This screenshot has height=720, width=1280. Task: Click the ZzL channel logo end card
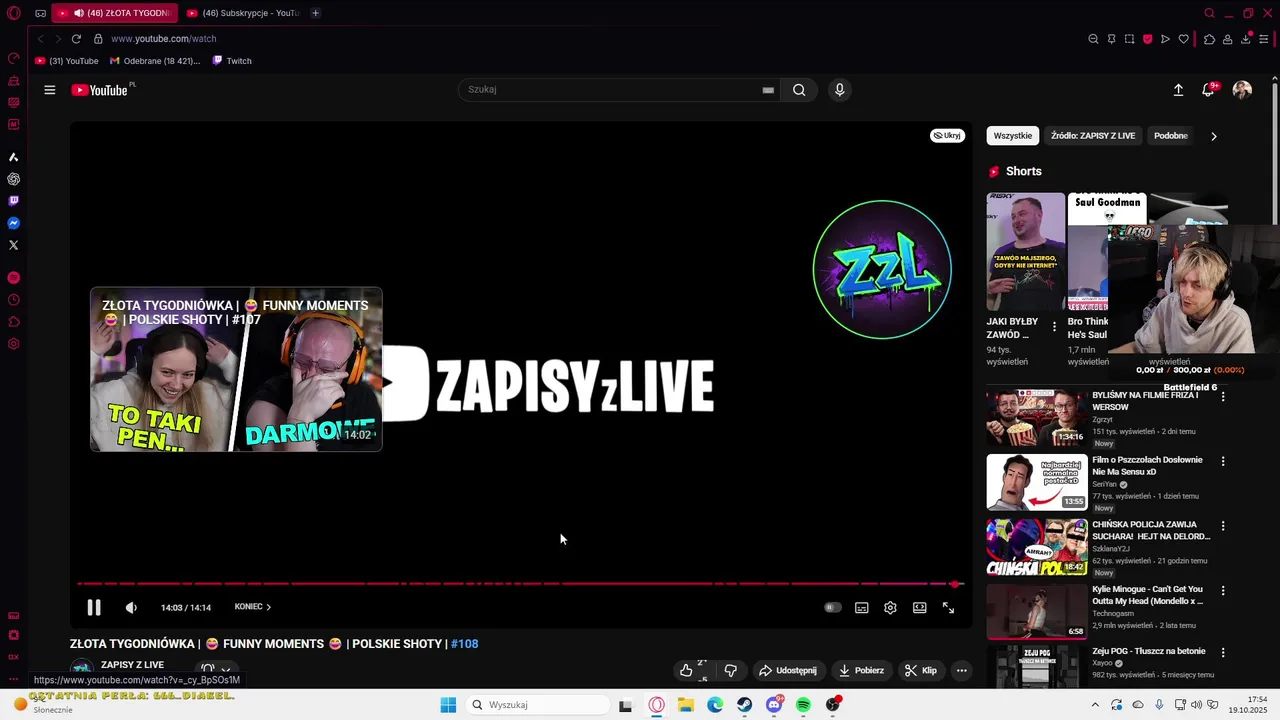tap(882, 270)
